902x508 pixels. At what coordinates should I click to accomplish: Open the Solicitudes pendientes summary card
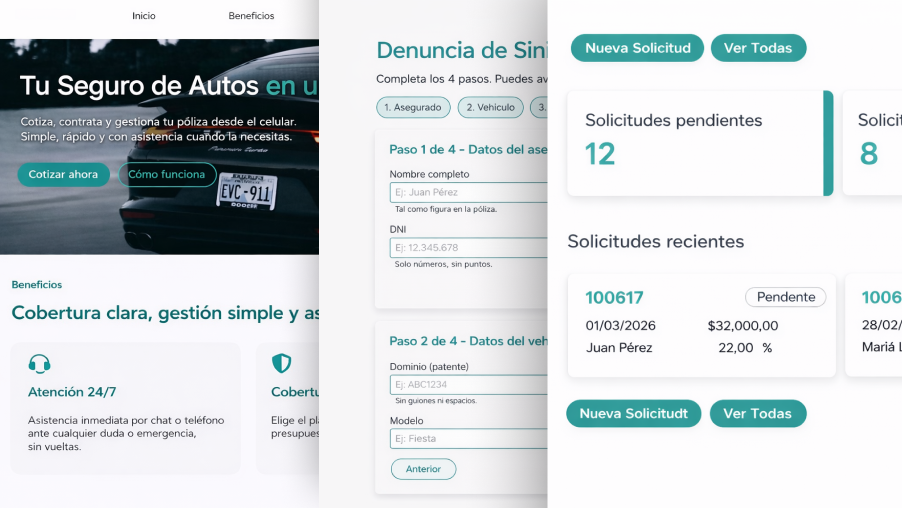[699, 143]
